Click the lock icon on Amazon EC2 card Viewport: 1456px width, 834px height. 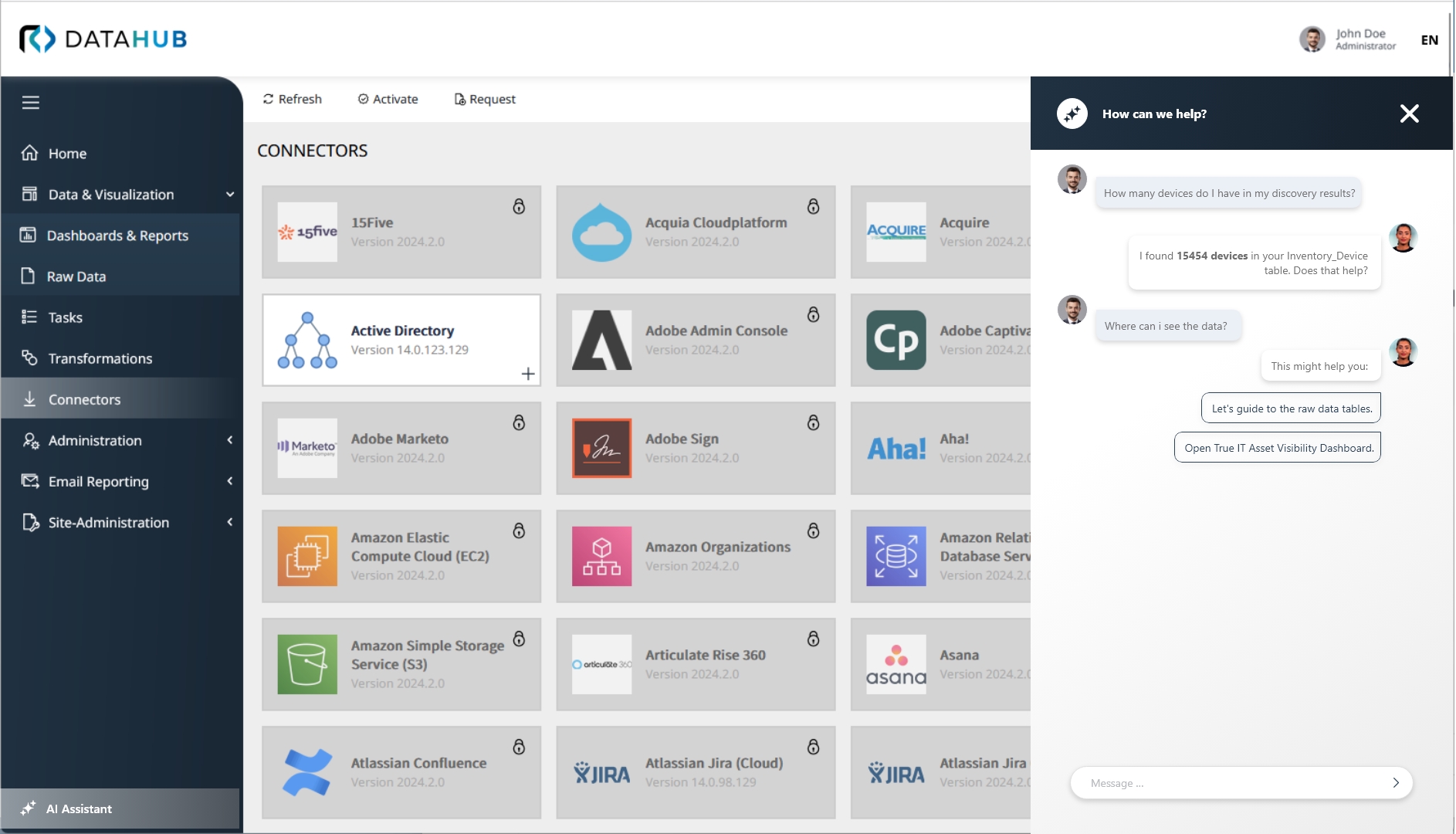coord(519,531)
